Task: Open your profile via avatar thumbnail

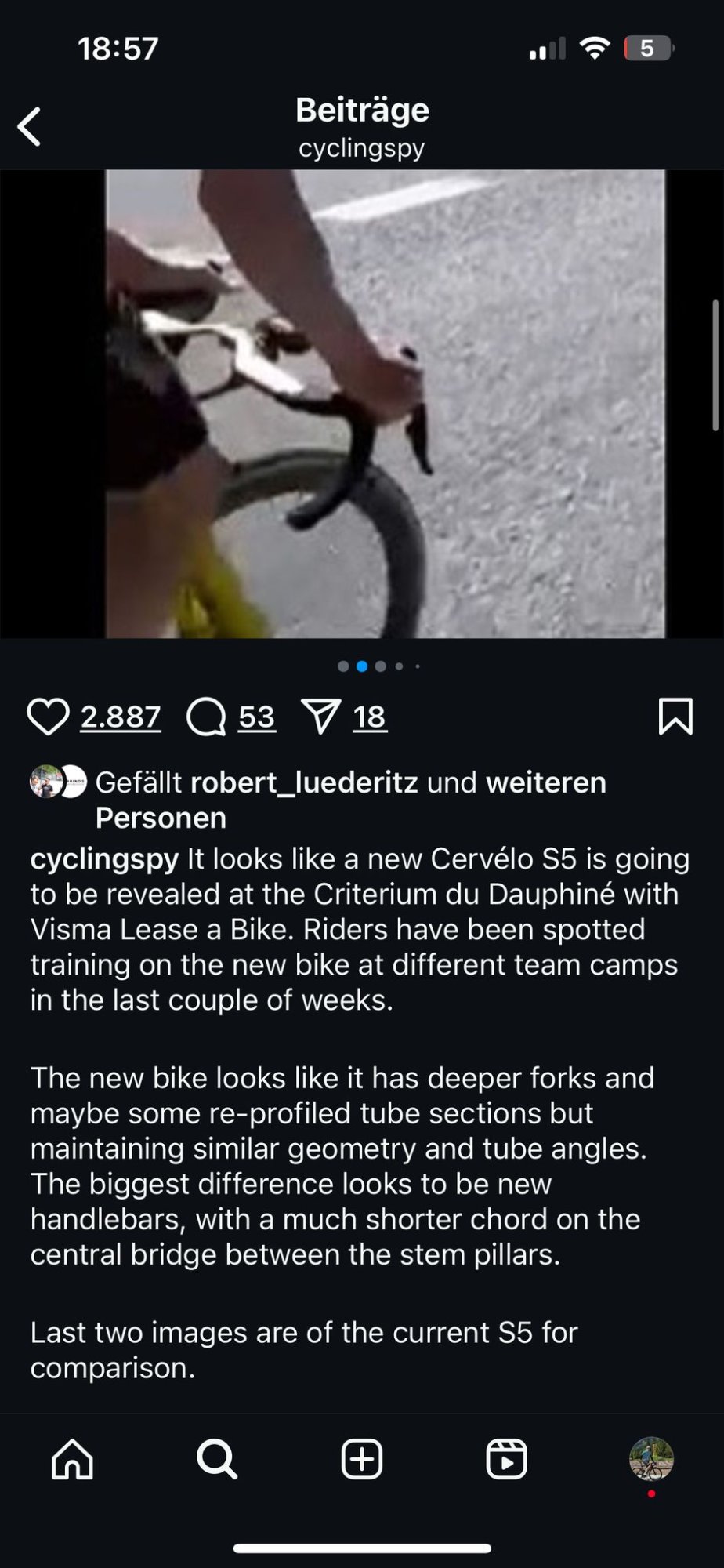Action: (x=651, y=1459)
